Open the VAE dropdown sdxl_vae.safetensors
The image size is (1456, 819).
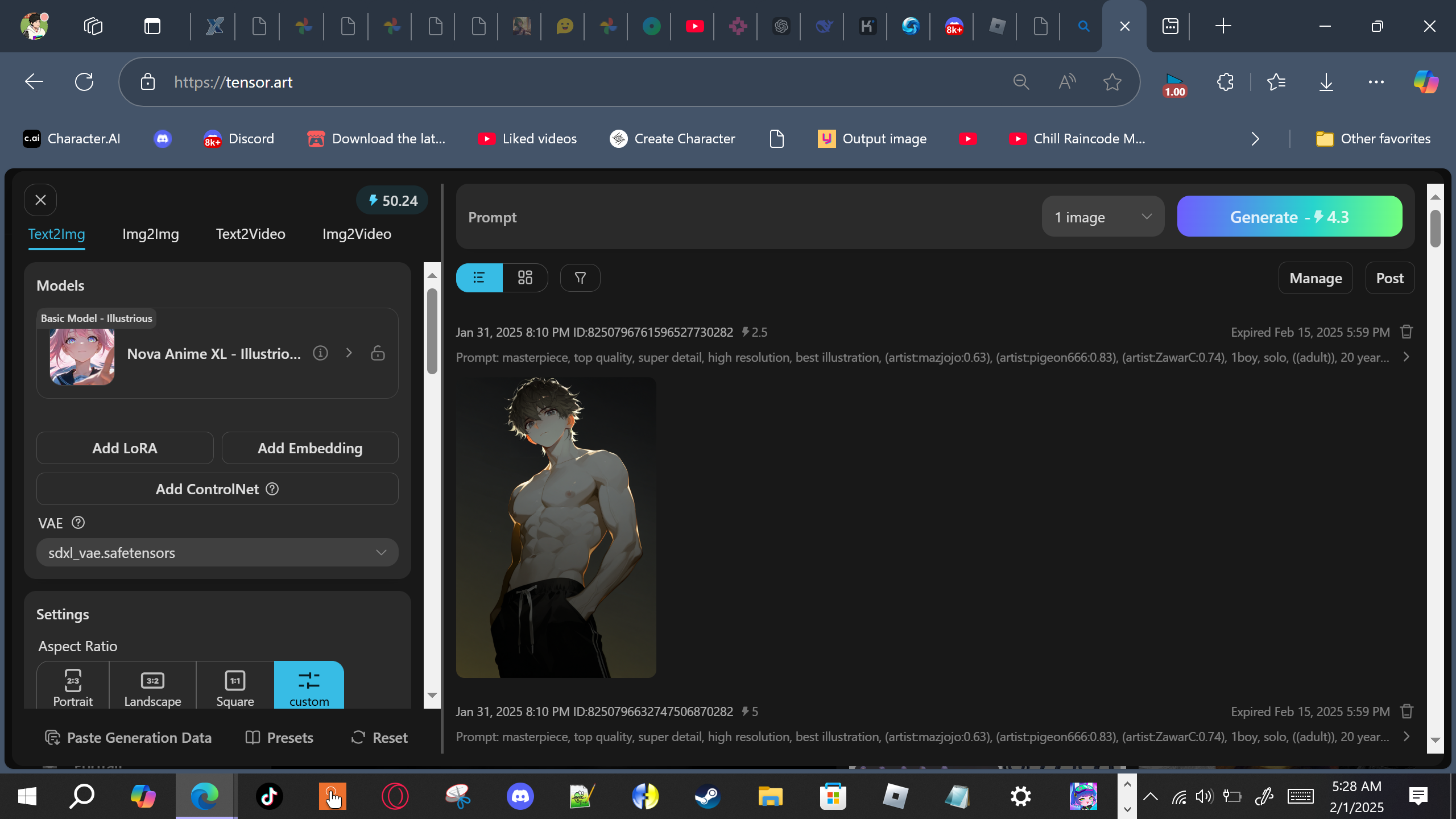pos(217,552)
